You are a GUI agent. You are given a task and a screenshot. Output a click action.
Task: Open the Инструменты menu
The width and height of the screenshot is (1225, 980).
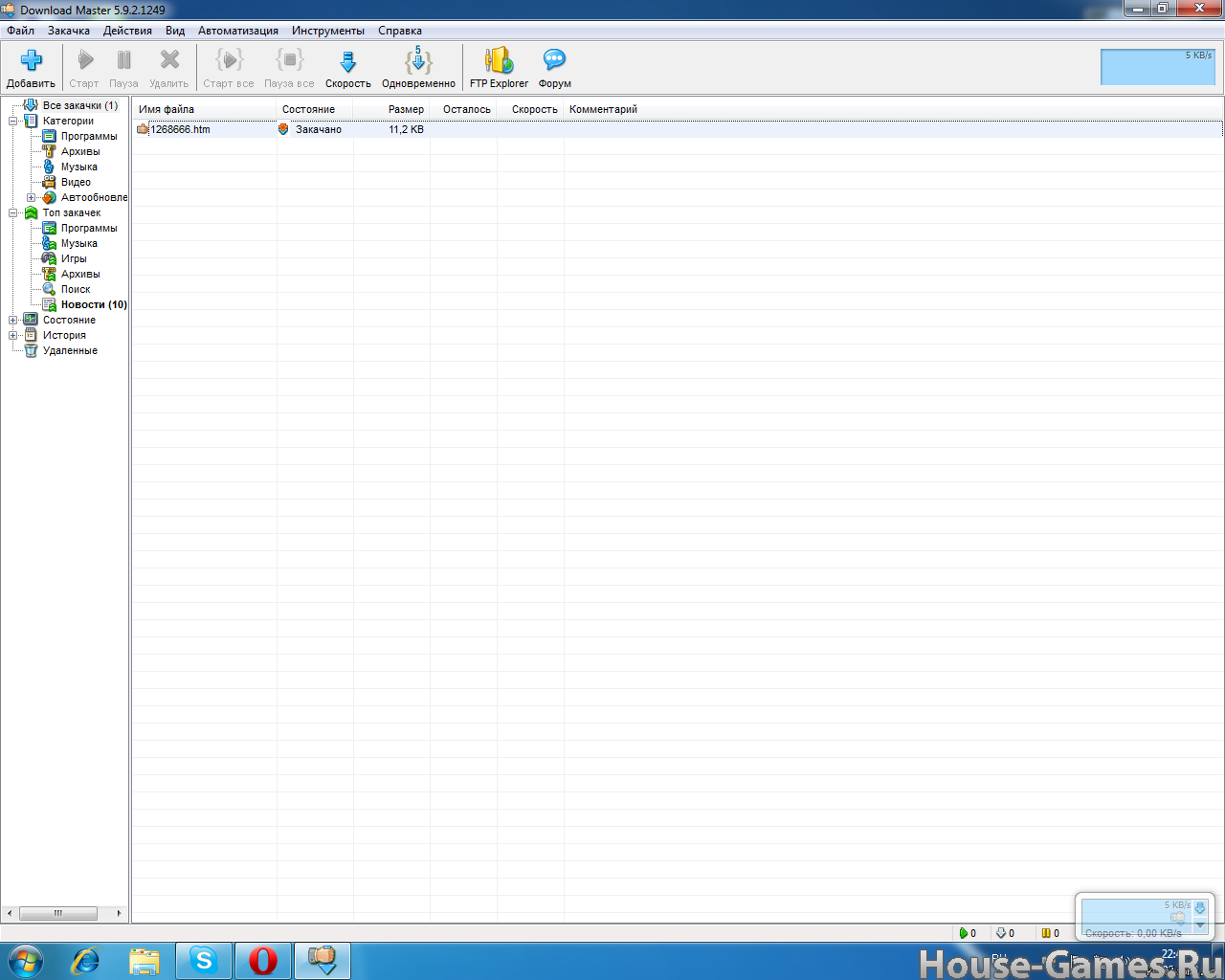pyautogui.click(x=328, y=31)
